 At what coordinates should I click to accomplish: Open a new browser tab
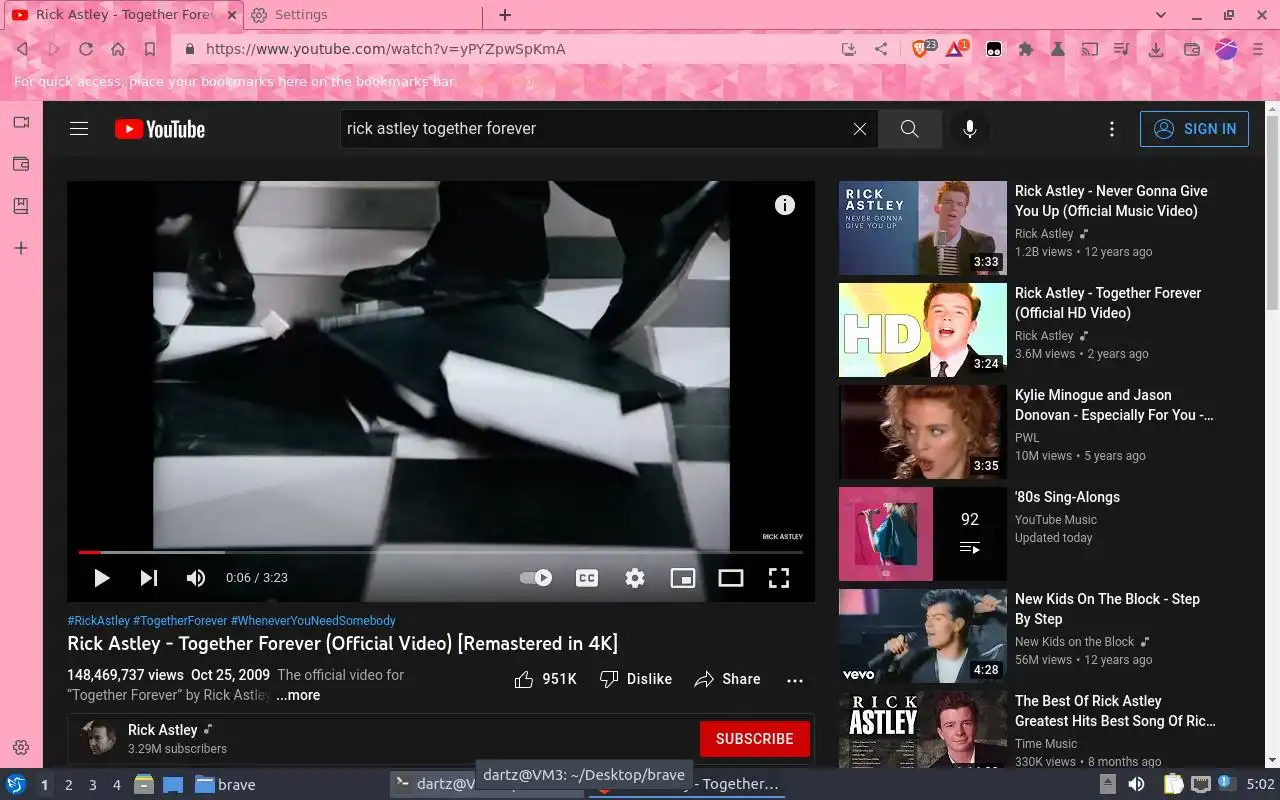tap(505, 15)
